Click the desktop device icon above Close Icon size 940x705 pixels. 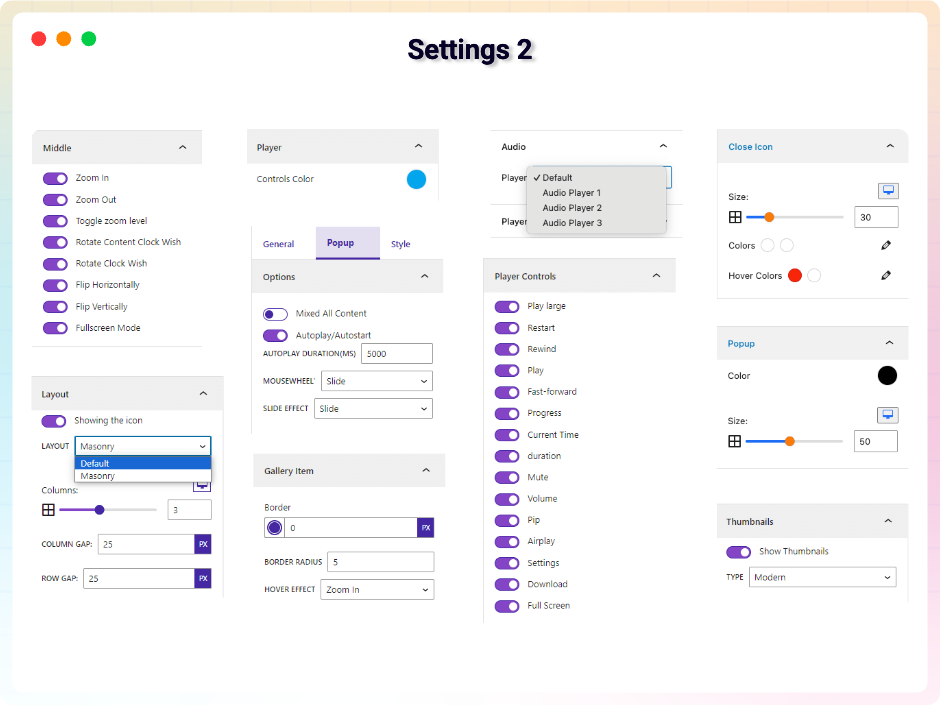[x=888, y=191]
